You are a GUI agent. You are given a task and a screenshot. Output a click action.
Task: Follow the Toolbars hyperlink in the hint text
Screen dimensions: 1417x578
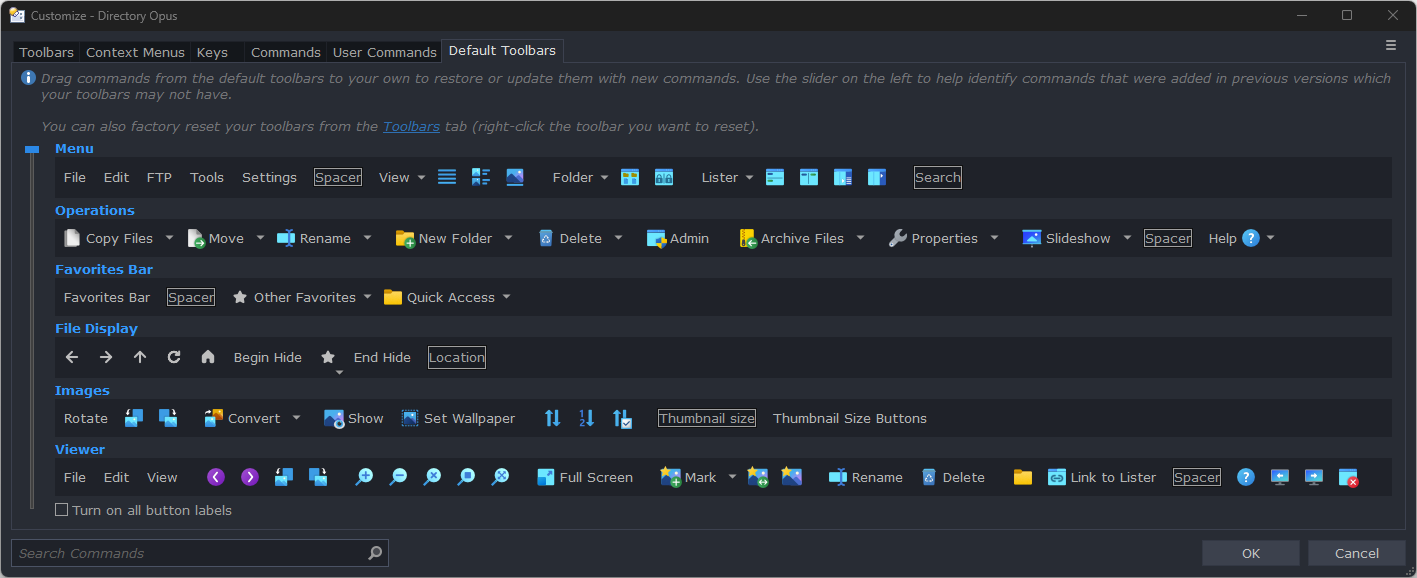[411, 126]
